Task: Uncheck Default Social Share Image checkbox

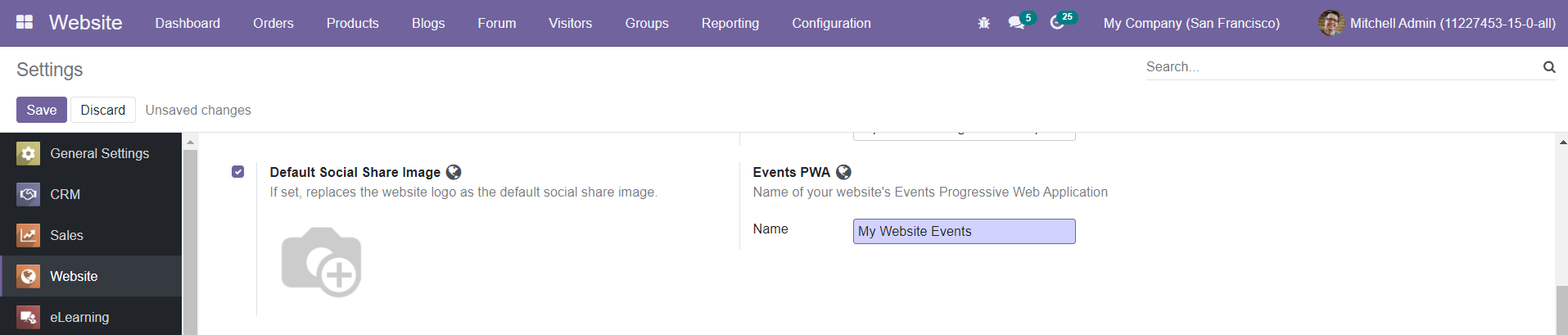Action: click(x=237, y=172)
